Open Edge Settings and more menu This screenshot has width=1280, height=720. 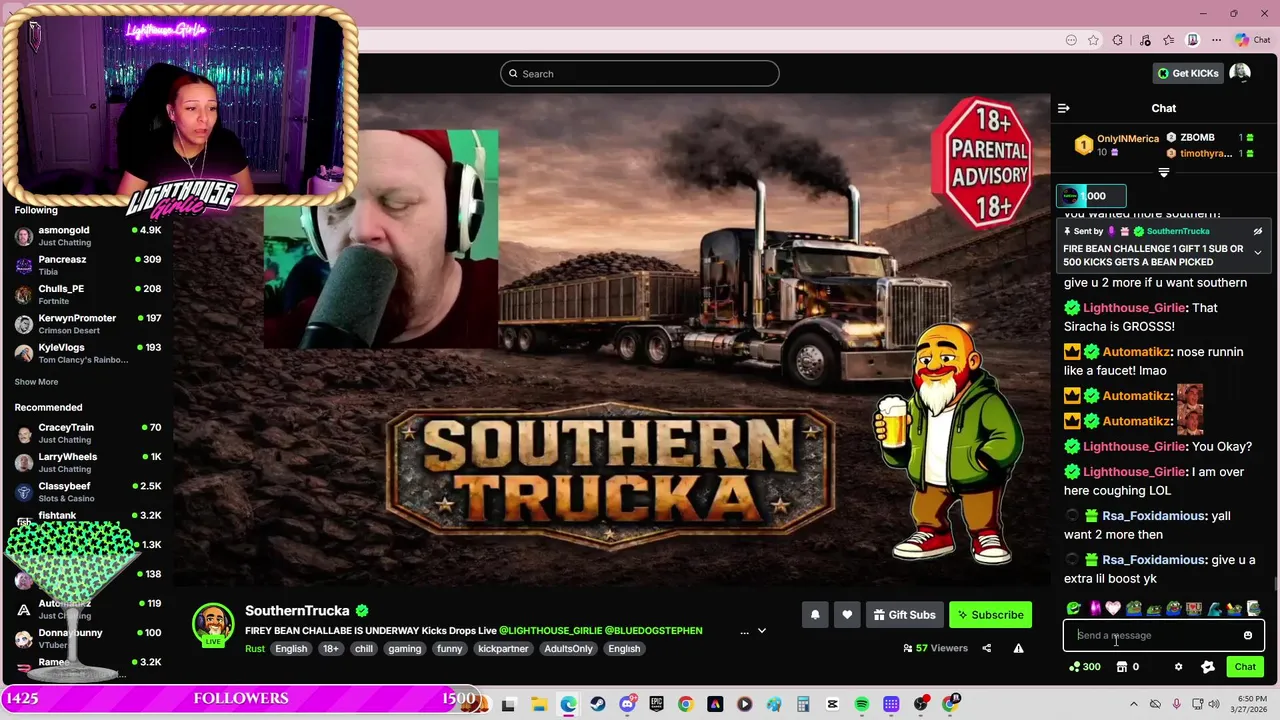pos(1216,40)
